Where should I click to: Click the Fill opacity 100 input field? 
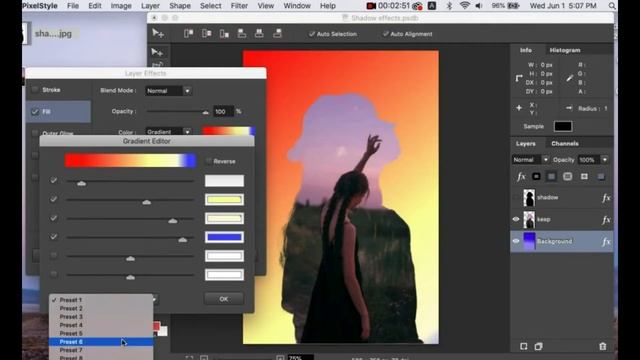[x=223, y=111]
